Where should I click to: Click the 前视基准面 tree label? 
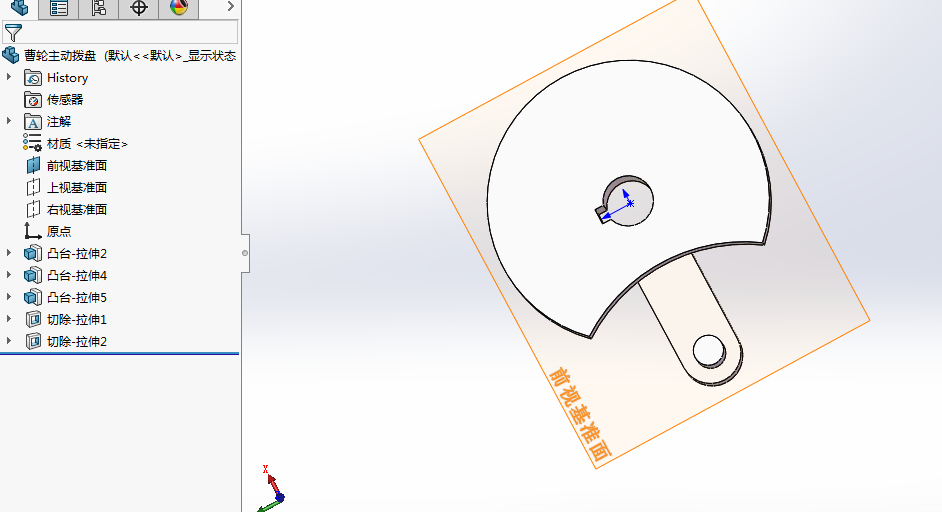(77, 166)
